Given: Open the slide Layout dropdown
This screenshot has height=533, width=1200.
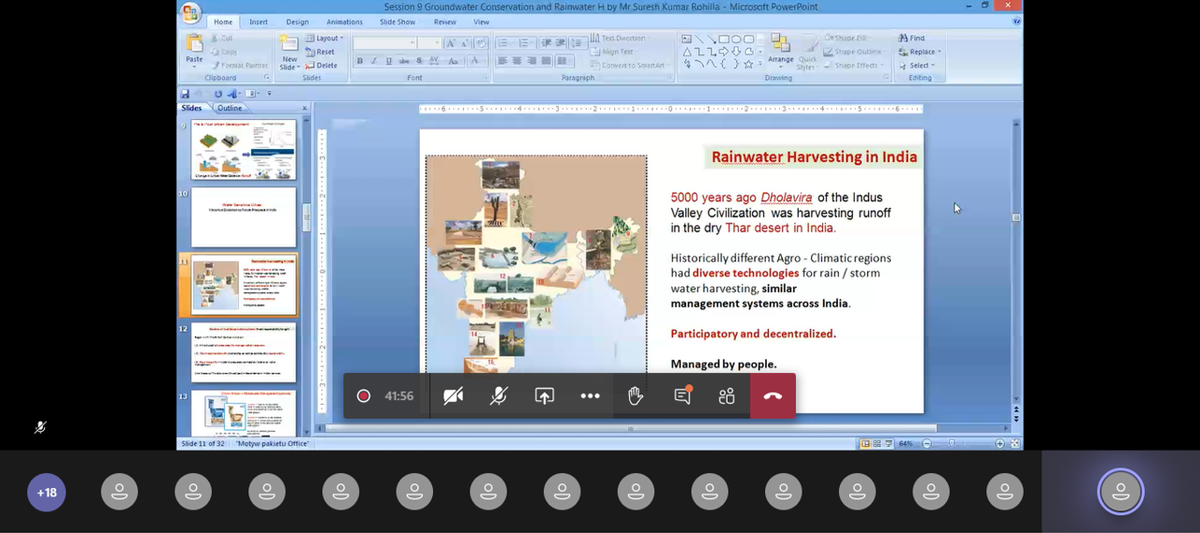Looking at the screenshot, I should 324,38.
